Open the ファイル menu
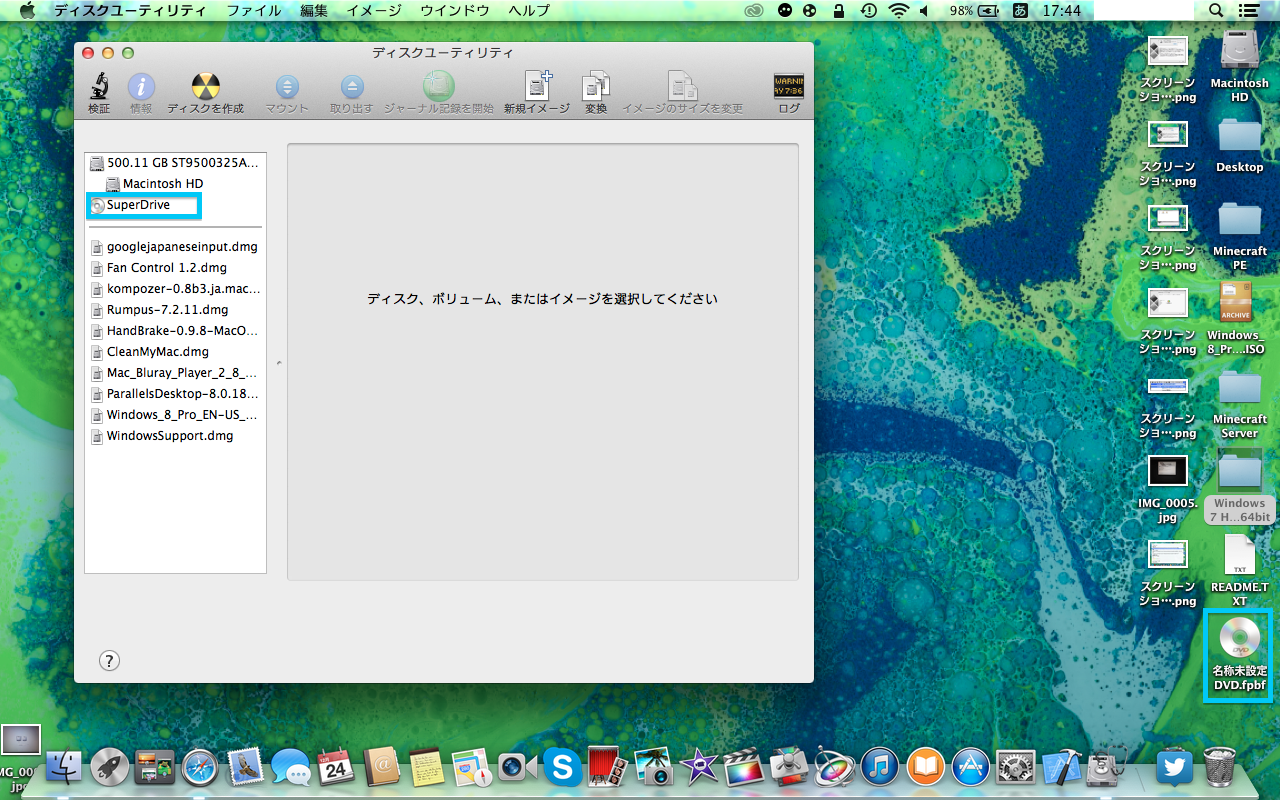 pos(253,10)
